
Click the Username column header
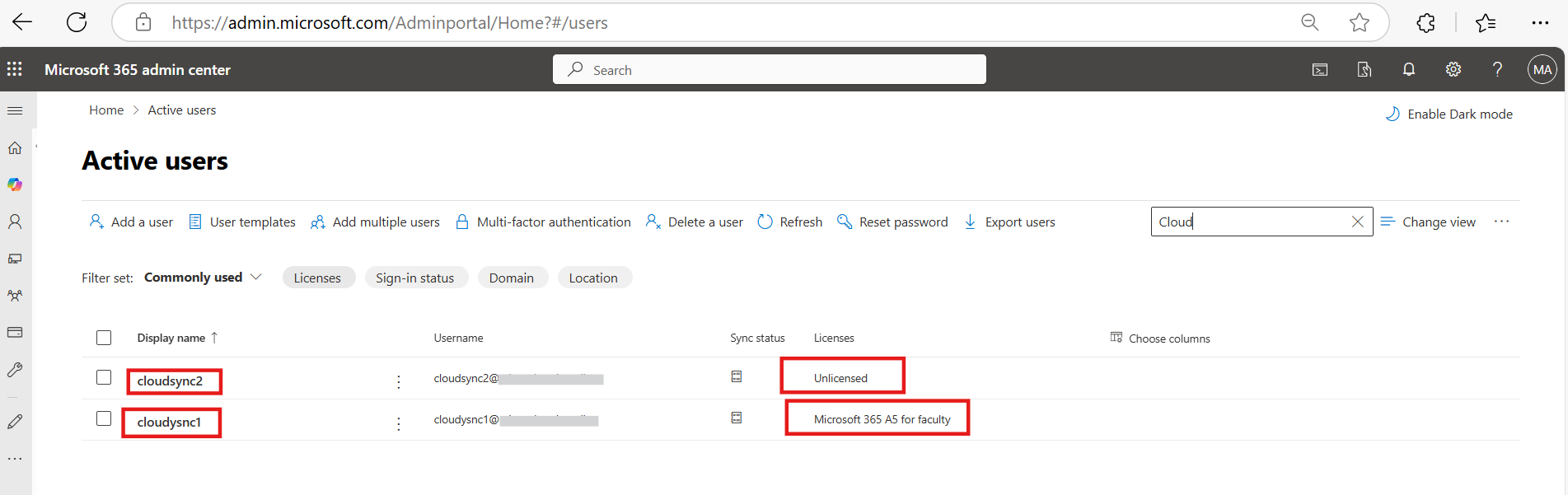click(x=459, y=338)
